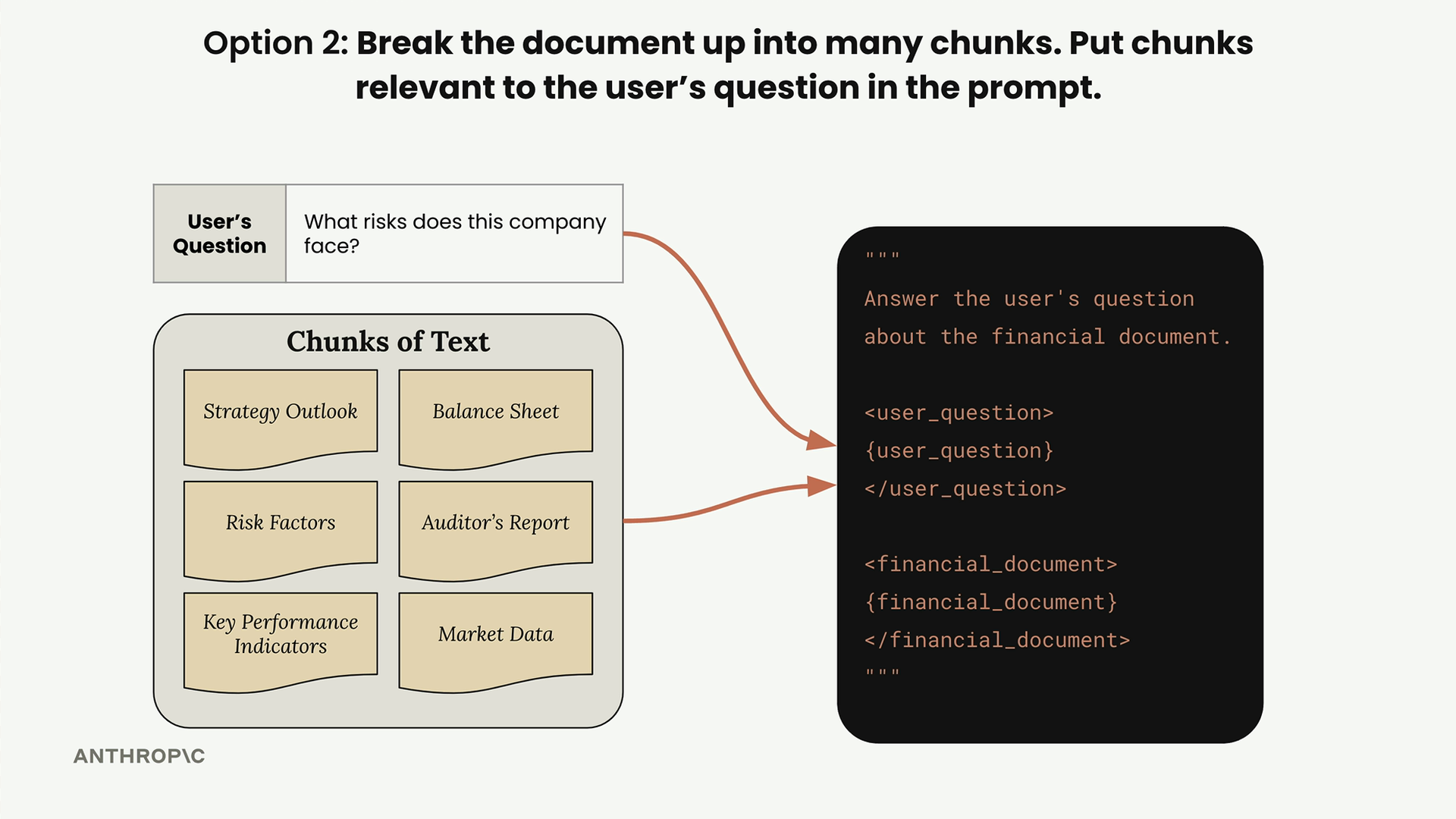Click the {financial_document} placeholder

[991, 602]
